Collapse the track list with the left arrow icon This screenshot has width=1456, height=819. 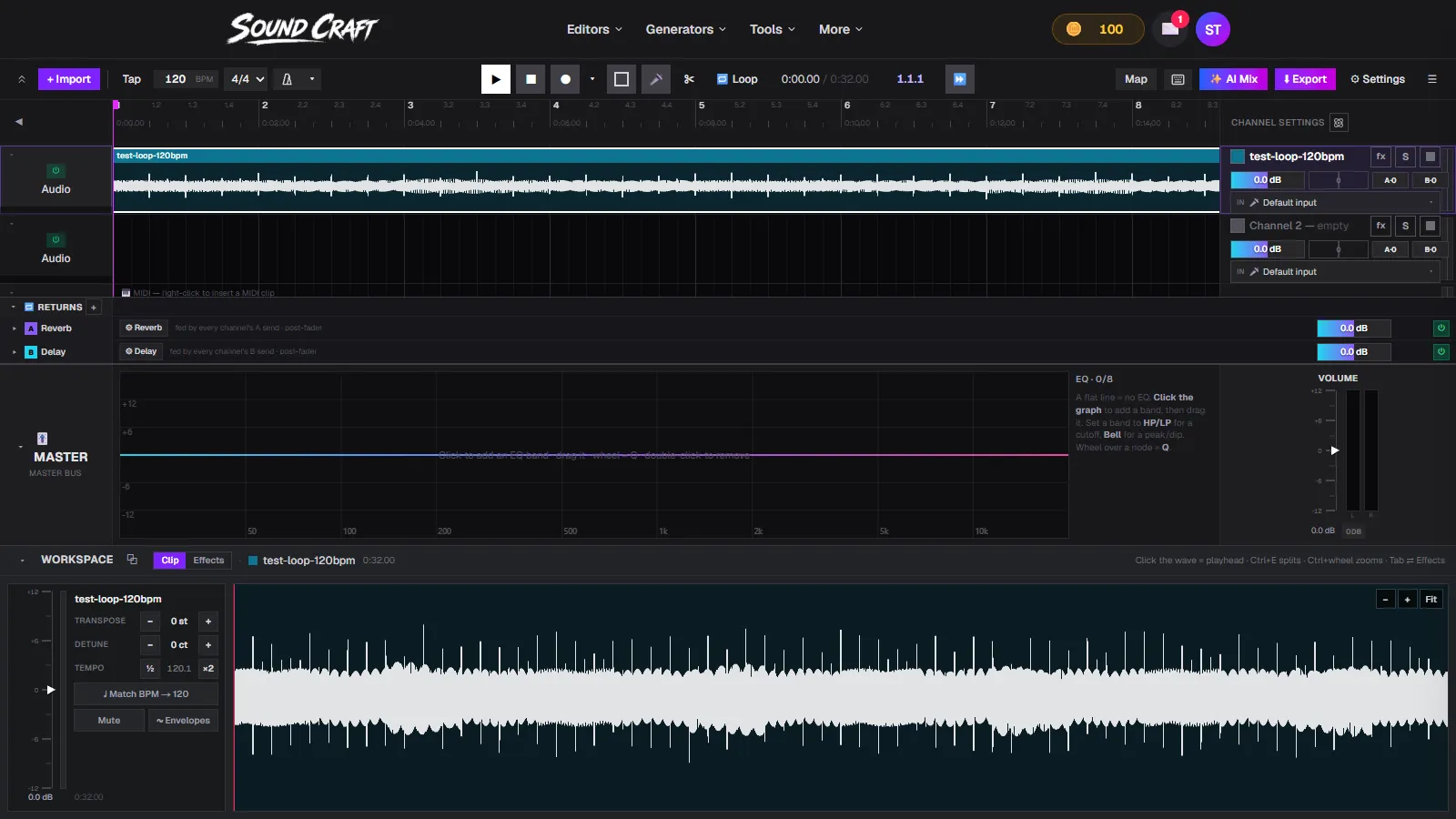[x=19, y=122]
